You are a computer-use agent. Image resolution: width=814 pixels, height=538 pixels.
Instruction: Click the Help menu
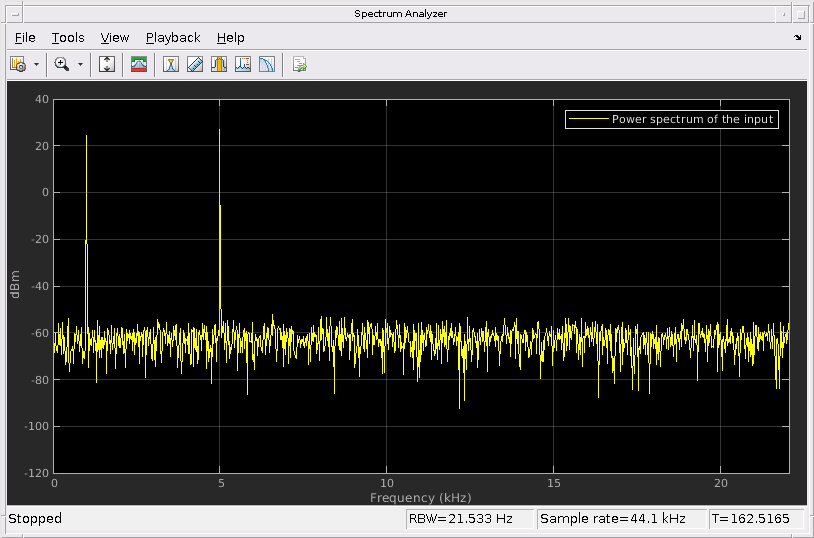pos(230,37)
